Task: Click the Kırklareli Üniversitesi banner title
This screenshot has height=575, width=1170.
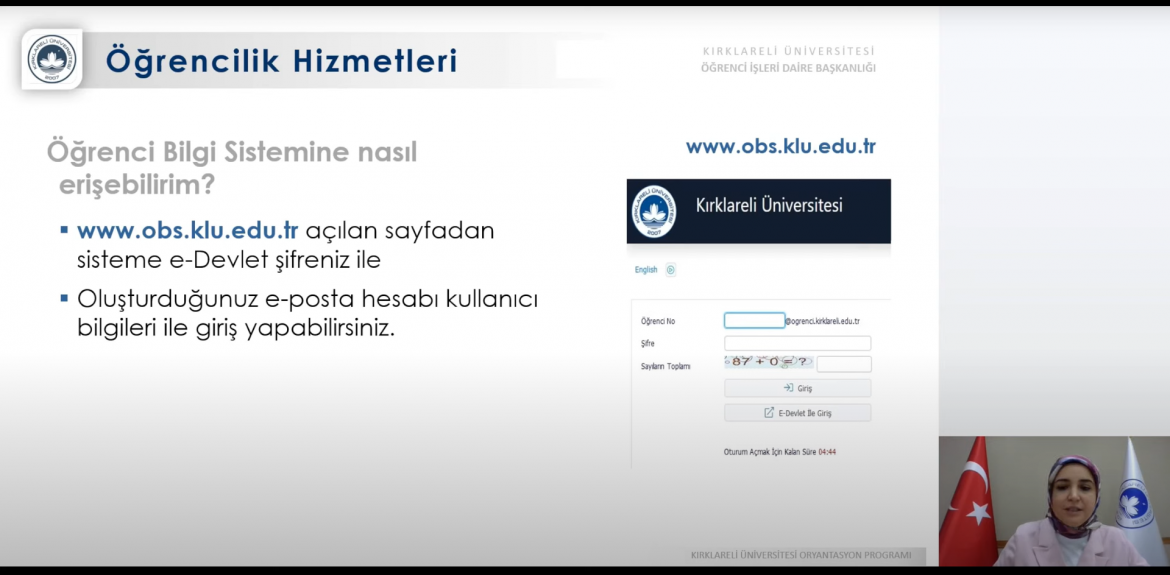Action: [x=769, y=206]
